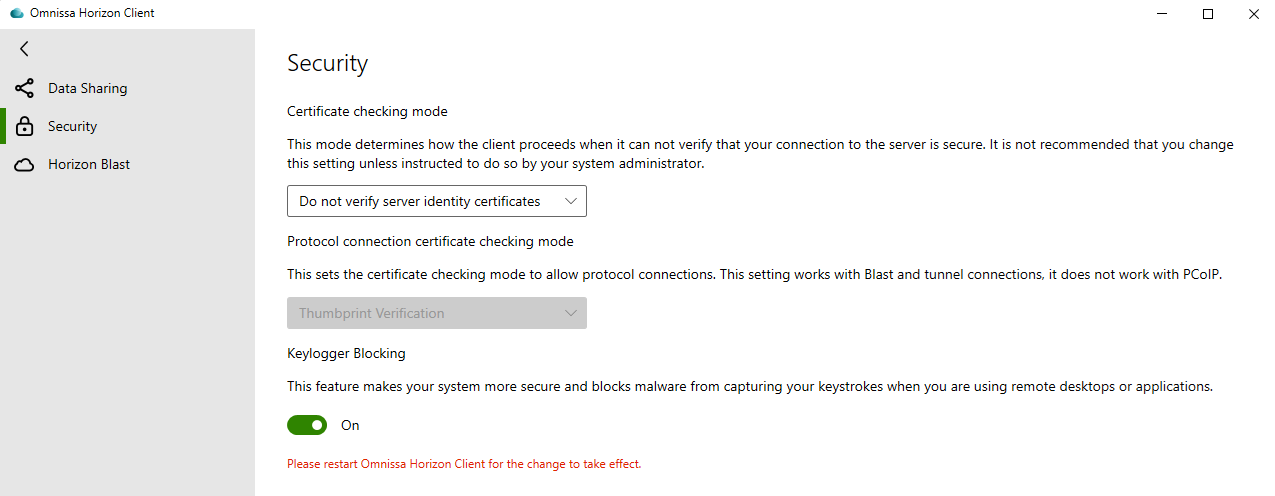Select the Security sidebar item

(127, 126)
